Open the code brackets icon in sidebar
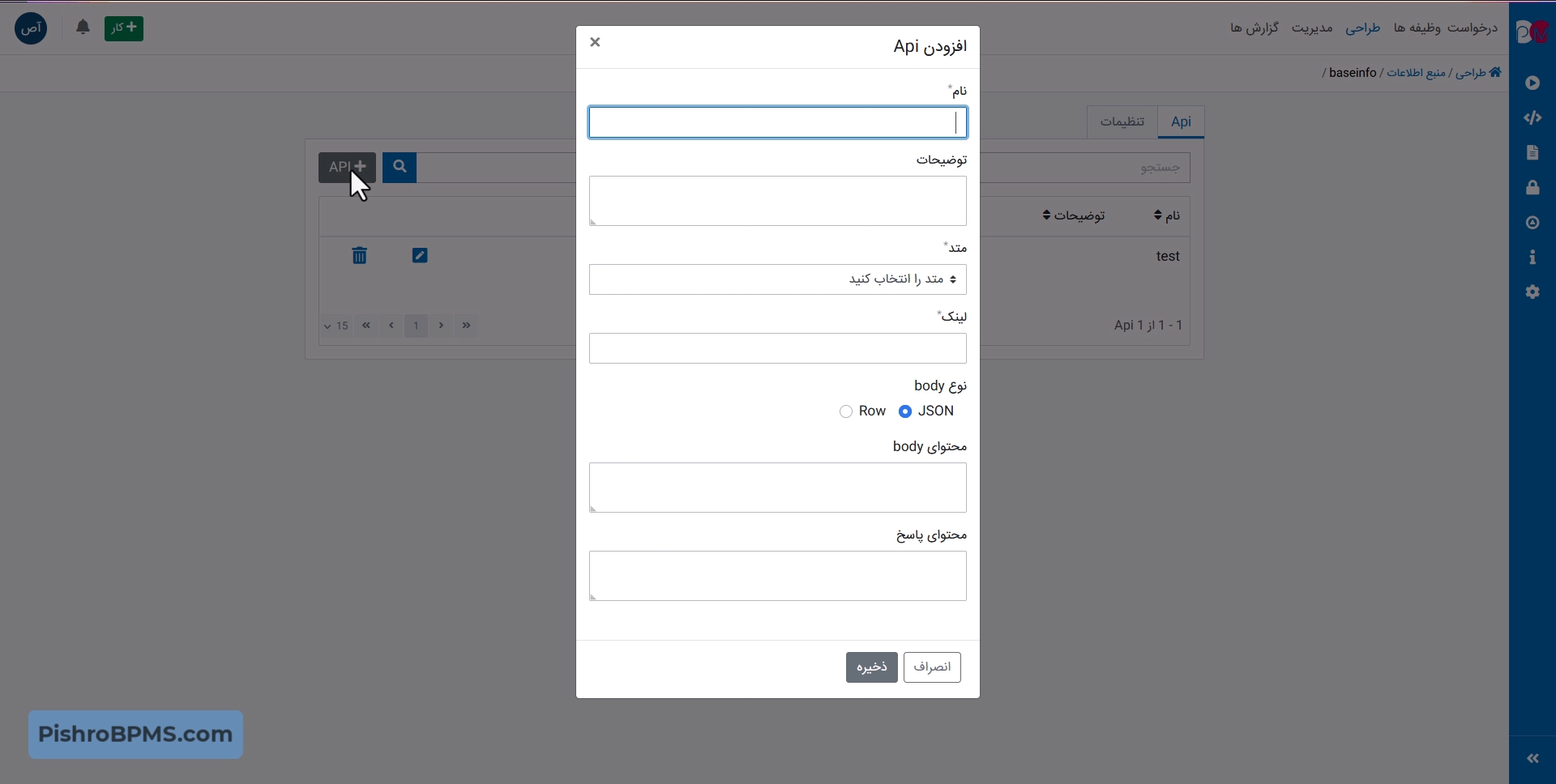 (1532, 118)
